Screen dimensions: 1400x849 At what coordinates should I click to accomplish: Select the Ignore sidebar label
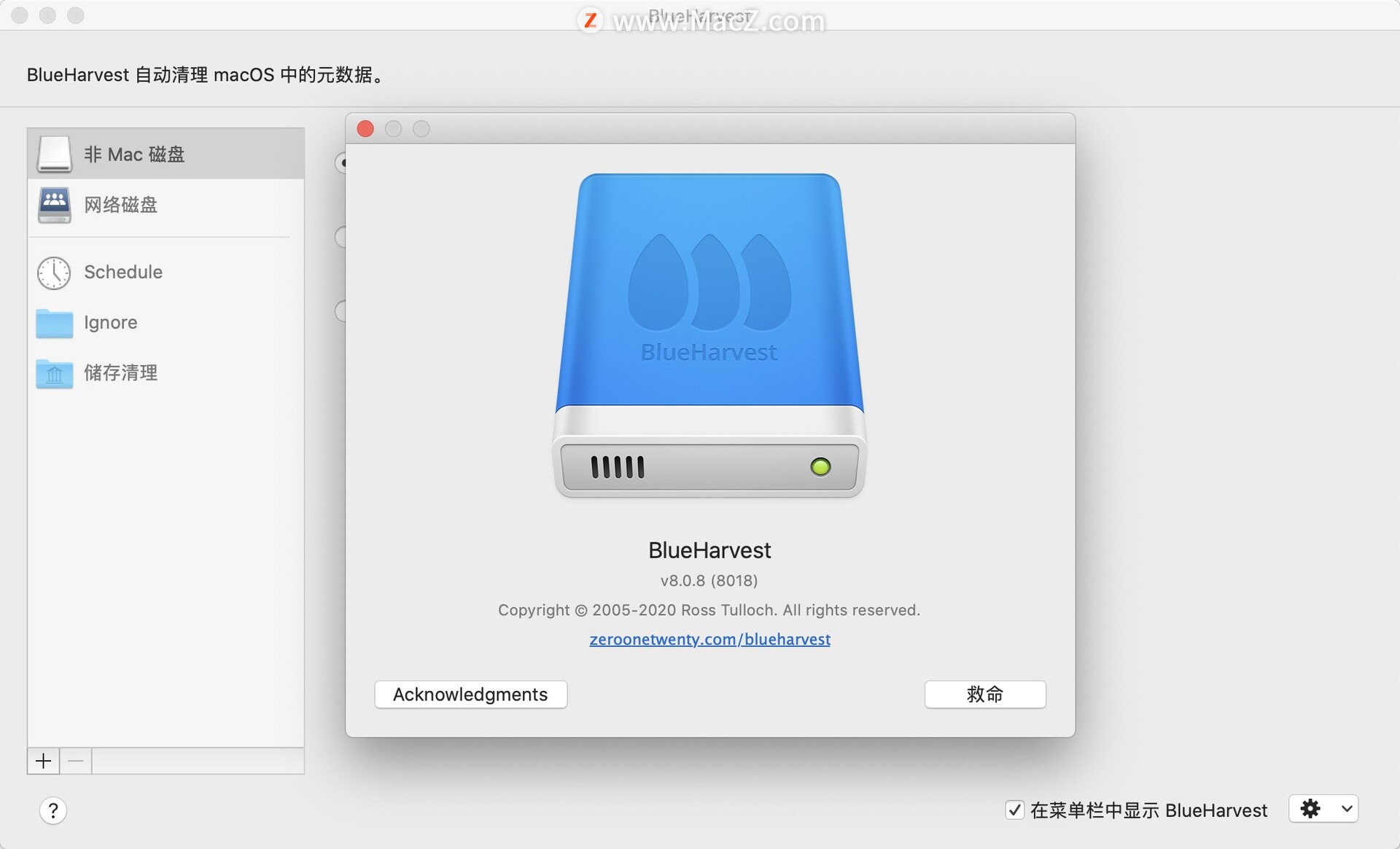click(110, 322)
